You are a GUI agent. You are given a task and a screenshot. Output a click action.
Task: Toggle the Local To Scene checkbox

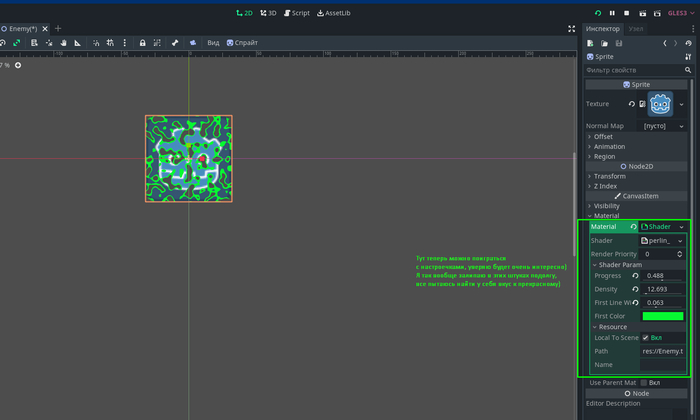[645, 337]
